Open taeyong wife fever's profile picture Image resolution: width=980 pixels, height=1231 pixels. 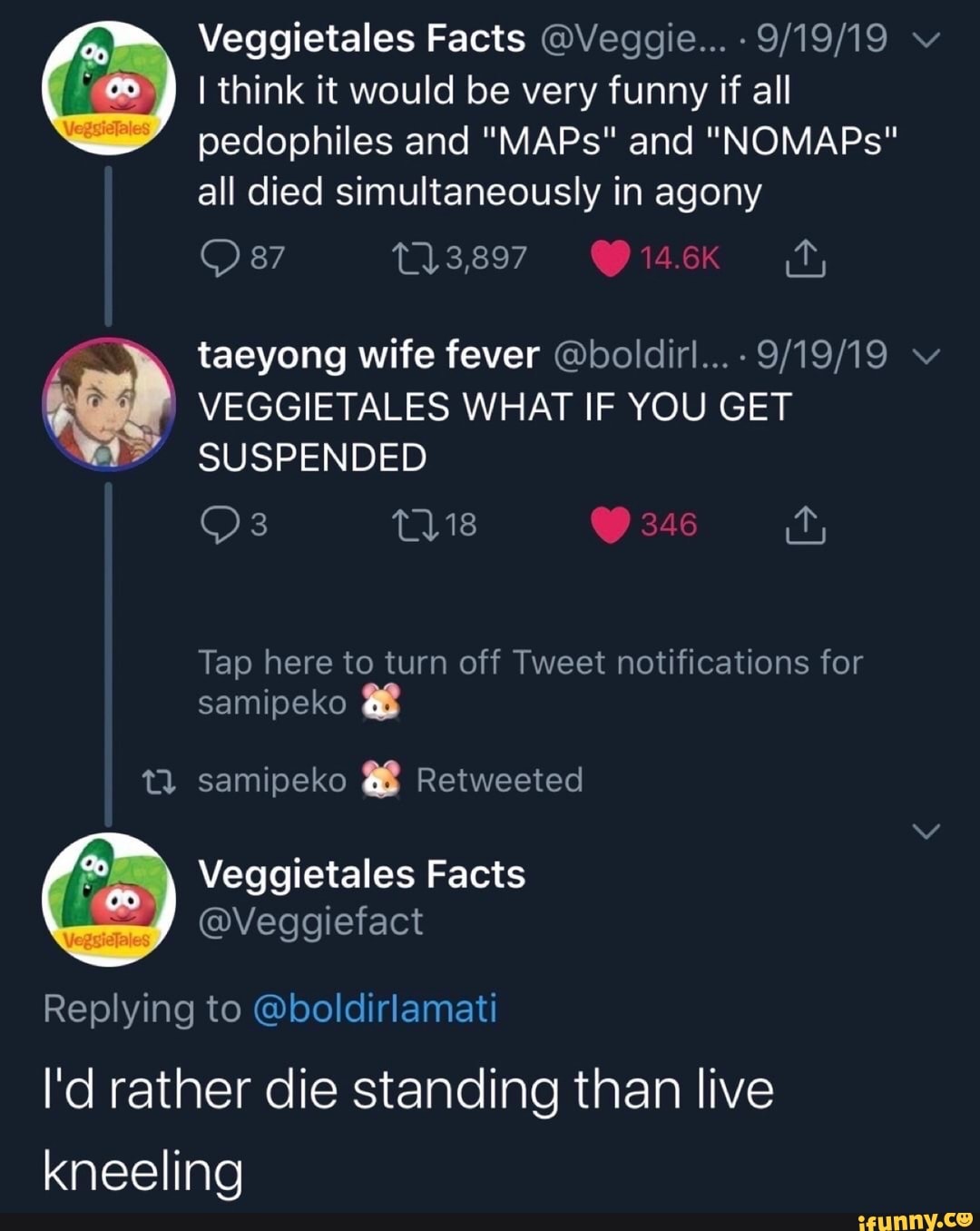click(108, 405)
